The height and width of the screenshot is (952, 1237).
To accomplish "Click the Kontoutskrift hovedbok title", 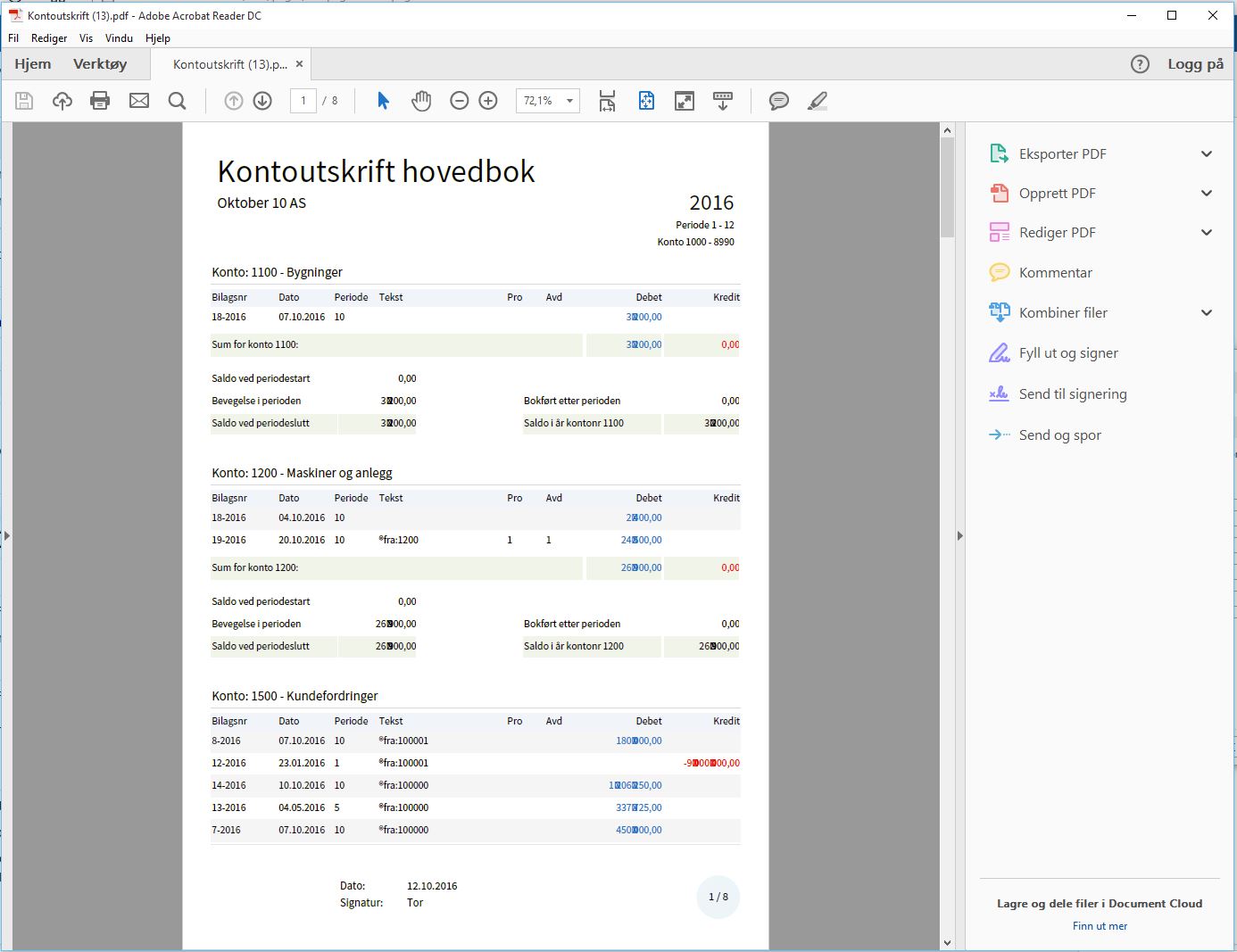I will [x=376, y=171].
